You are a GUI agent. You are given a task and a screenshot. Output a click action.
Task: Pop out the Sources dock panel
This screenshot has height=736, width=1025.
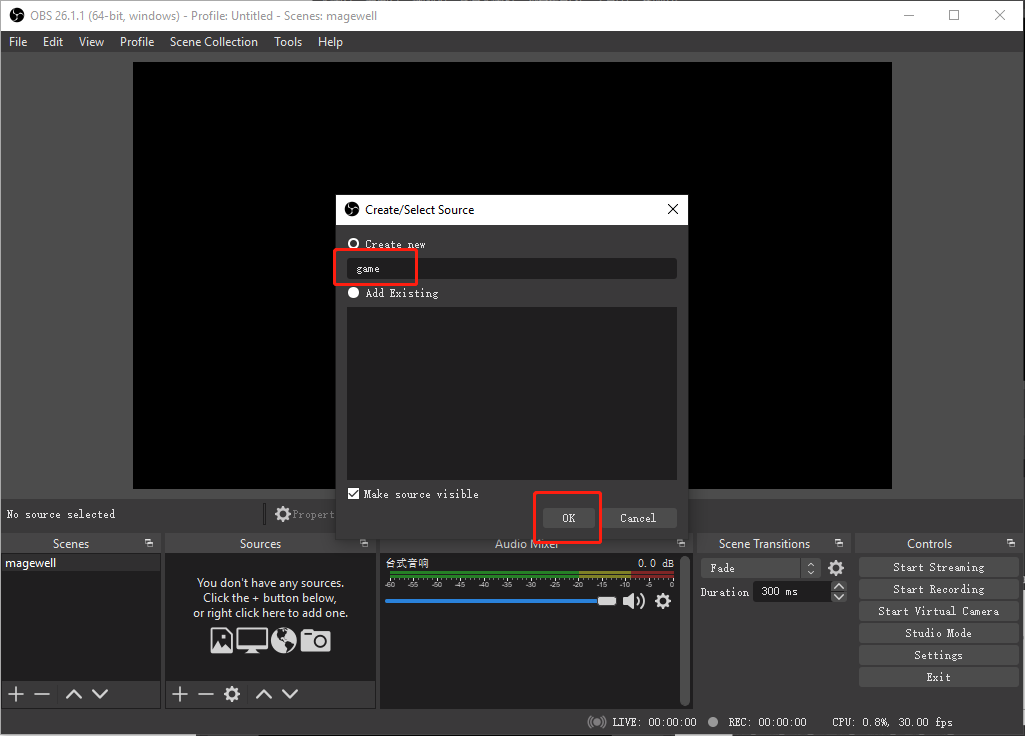point(364,543)
